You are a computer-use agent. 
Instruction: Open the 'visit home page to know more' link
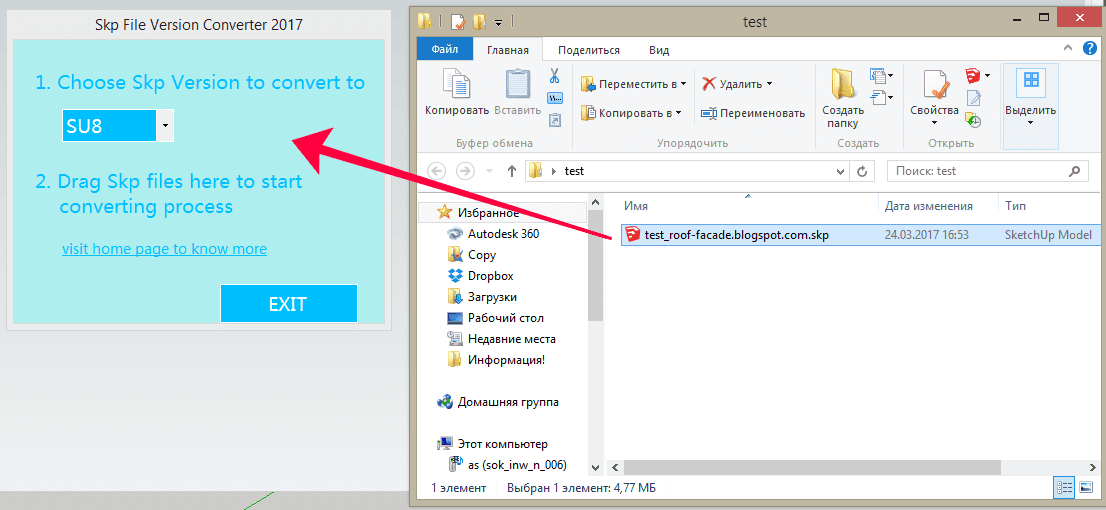164,249
